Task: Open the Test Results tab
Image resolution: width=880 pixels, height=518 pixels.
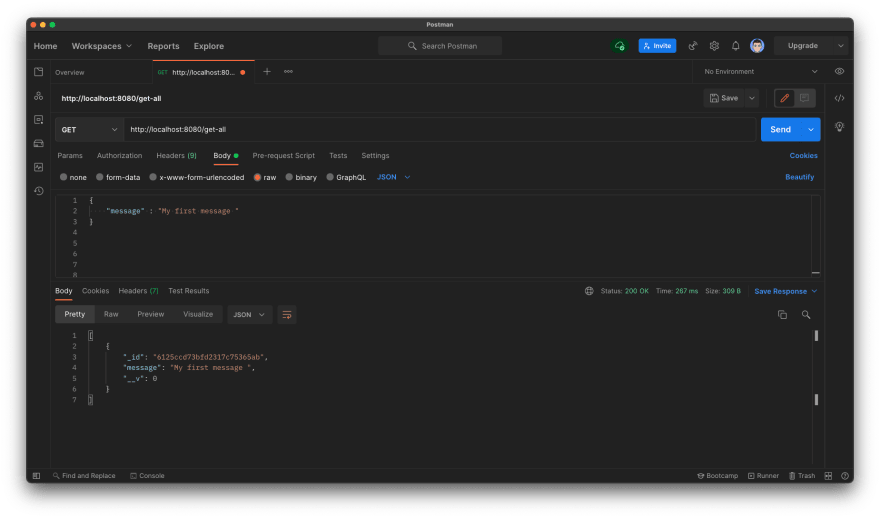Action: tap(189, 291)
